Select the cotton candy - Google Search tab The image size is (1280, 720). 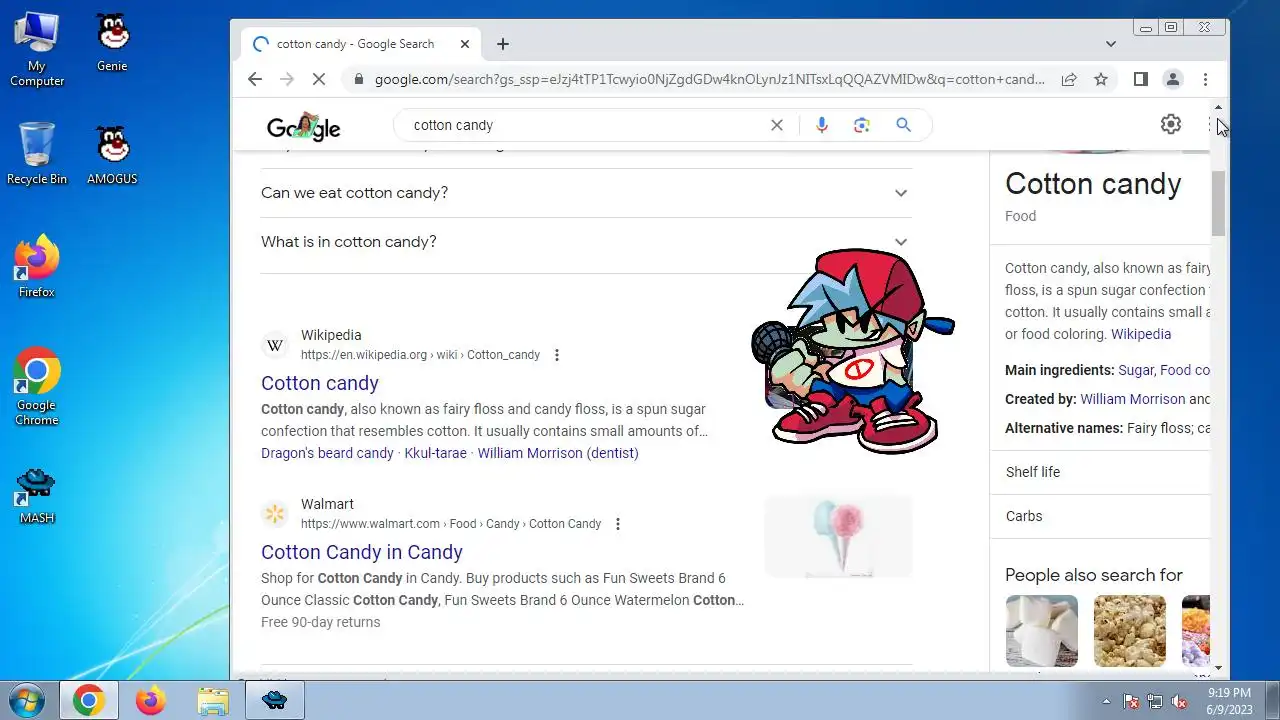point(356,44)
